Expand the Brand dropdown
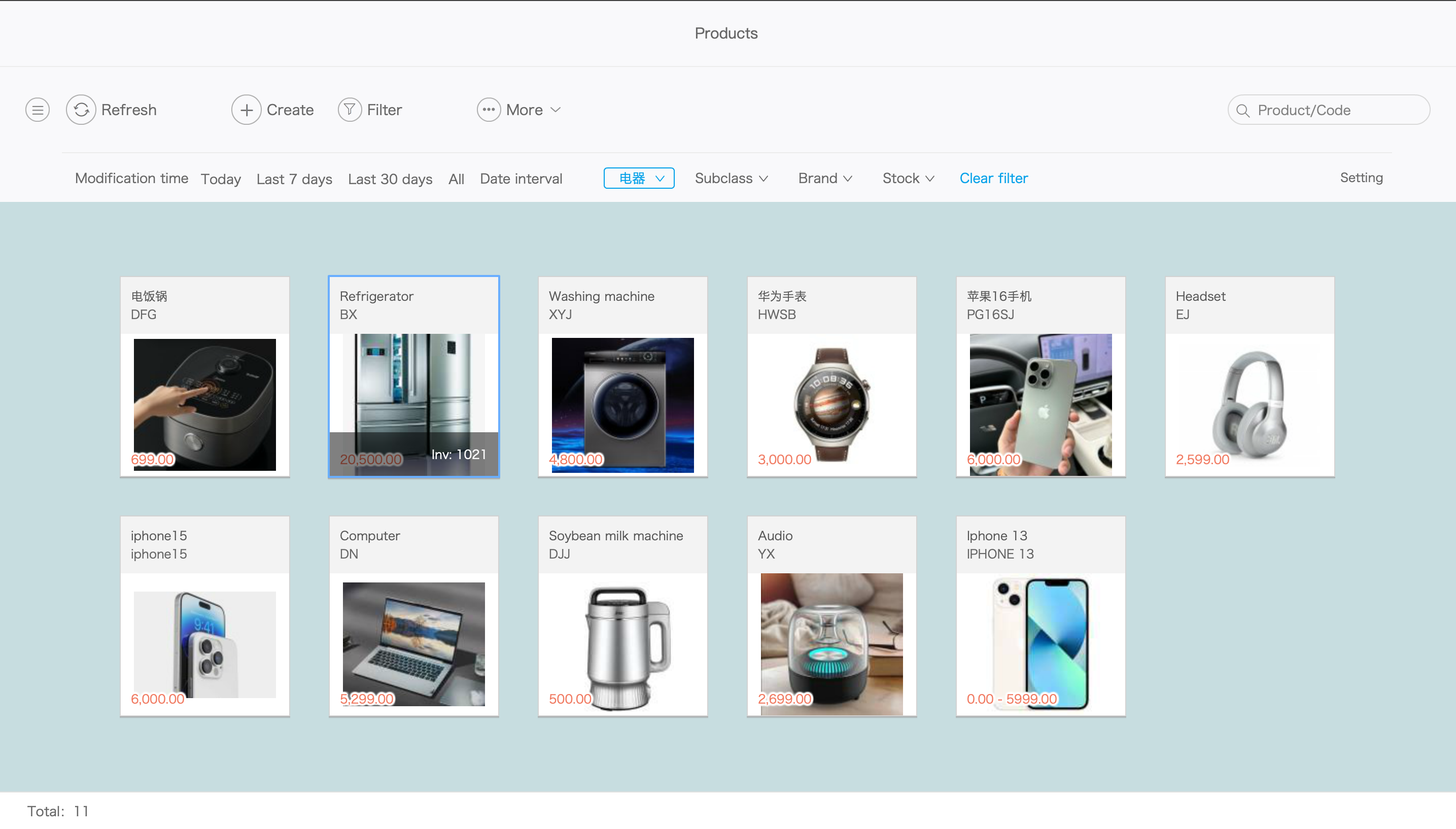This screenshot has width=1456, height=829. point(825,178)
